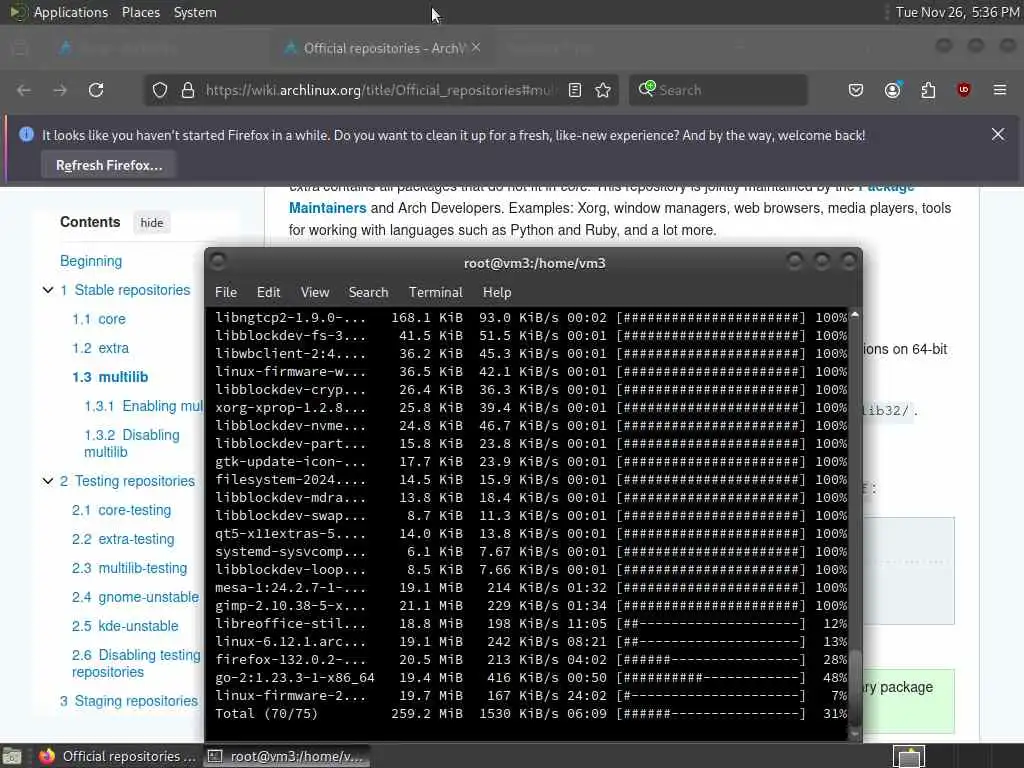Select the Official repositories browser tab

(x=382, y=48)
